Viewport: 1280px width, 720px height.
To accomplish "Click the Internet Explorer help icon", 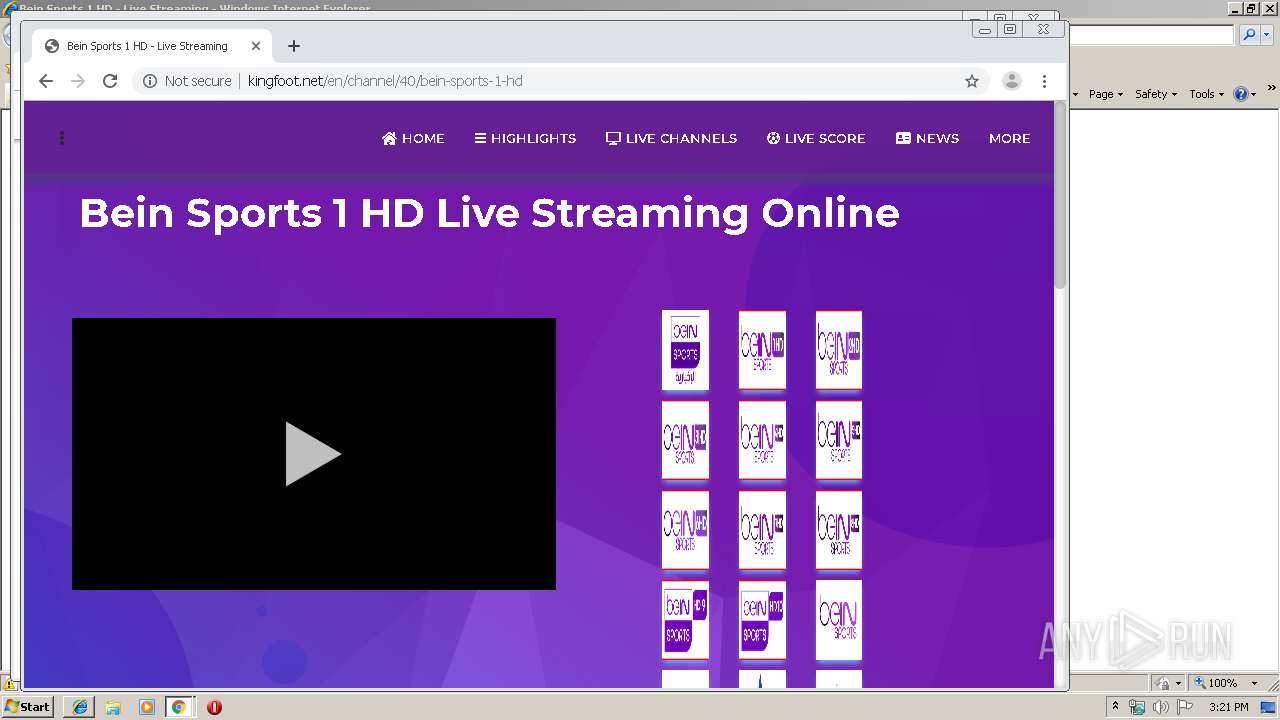I will (x=1241, y=94).
